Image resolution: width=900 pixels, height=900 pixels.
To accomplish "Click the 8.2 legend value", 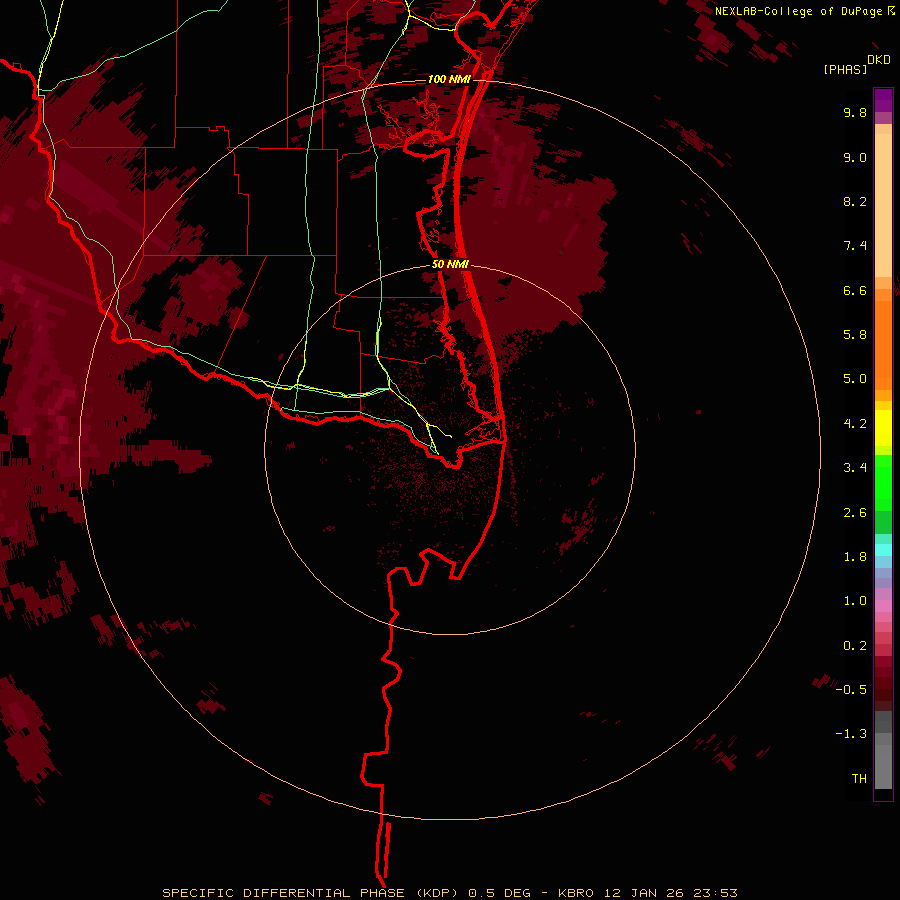I will pos(855,201).
